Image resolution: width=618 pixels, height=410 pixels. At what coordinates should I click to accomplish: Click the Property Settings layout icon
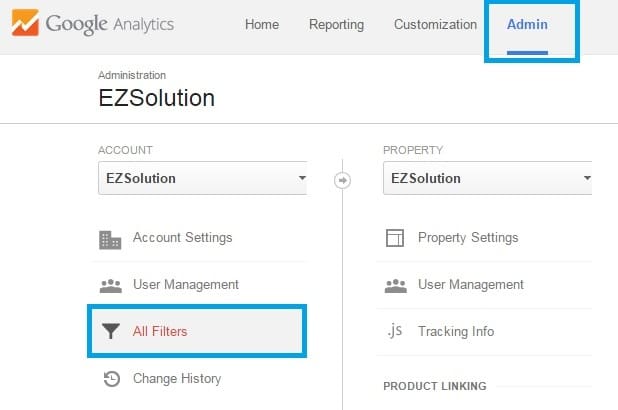tap(395, 238)
